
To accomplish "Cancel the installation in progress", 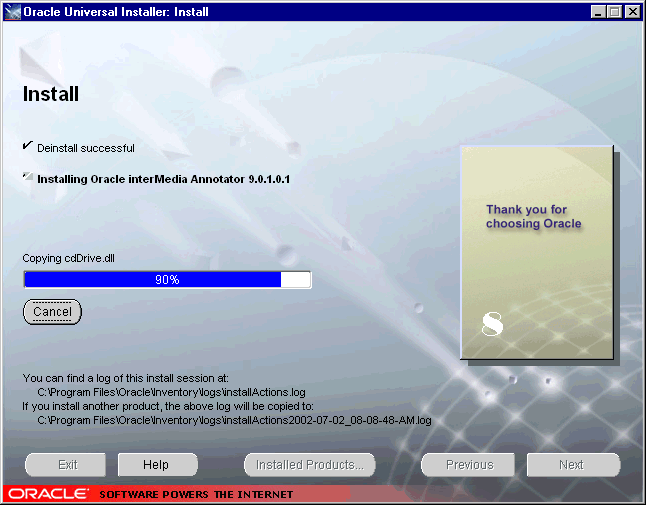I will click(x=52, y=312).
